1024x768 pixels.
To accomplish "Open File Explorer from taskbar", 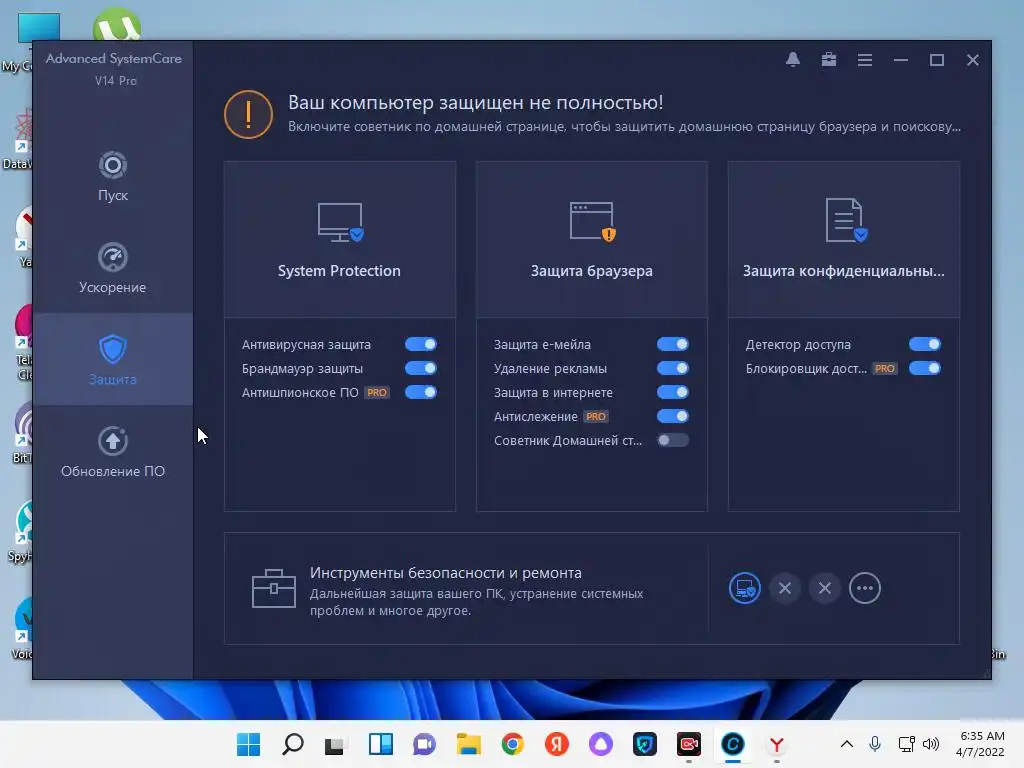I will point(468,744).
